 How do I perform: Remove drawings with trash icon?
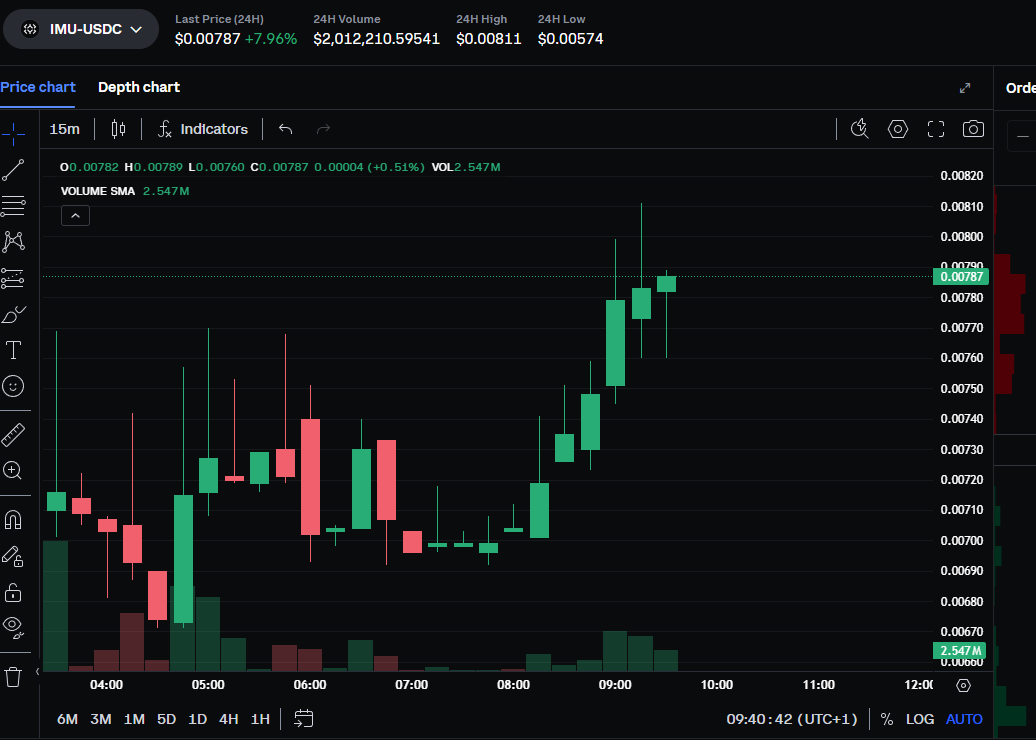(13, 677)
